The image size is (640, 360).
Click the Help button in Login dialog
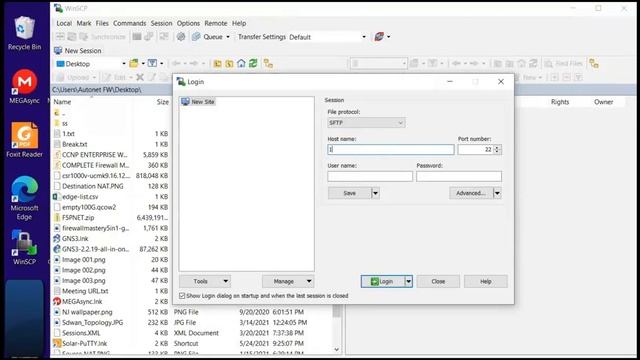[486, 281]
